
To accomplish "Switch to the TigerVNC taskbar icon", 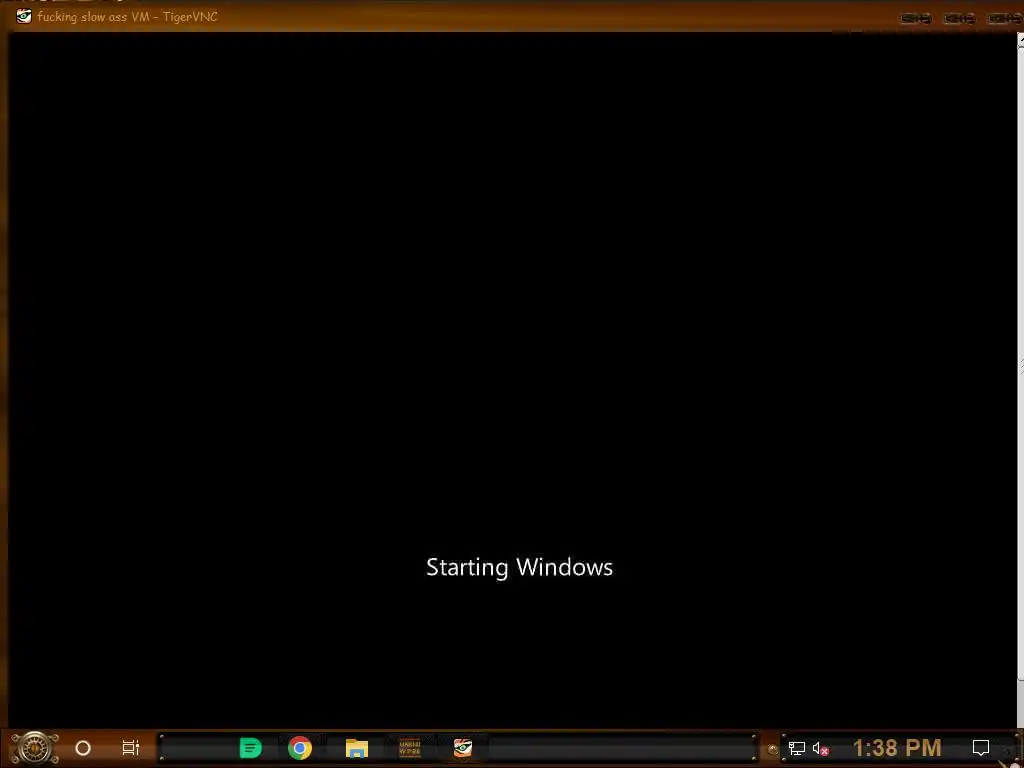I will click(x=463, y=748).
